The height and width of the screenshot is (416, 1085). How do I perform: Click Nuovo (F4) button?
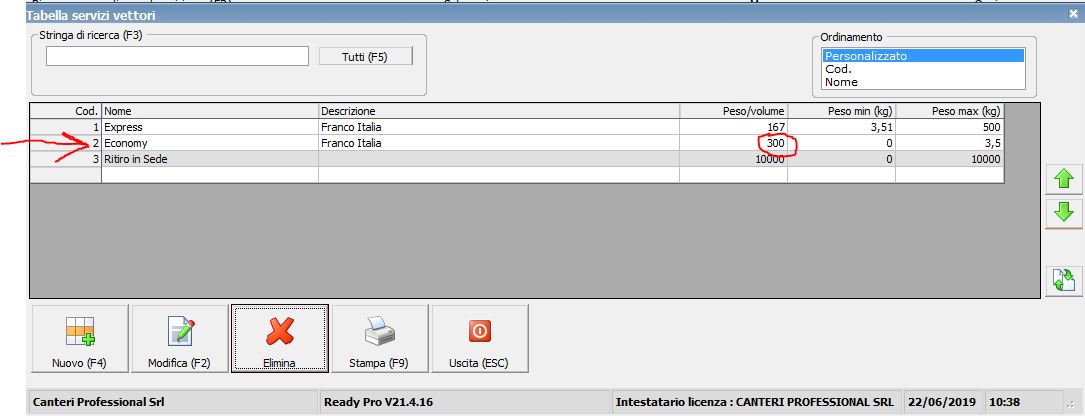tap(80, 338)
